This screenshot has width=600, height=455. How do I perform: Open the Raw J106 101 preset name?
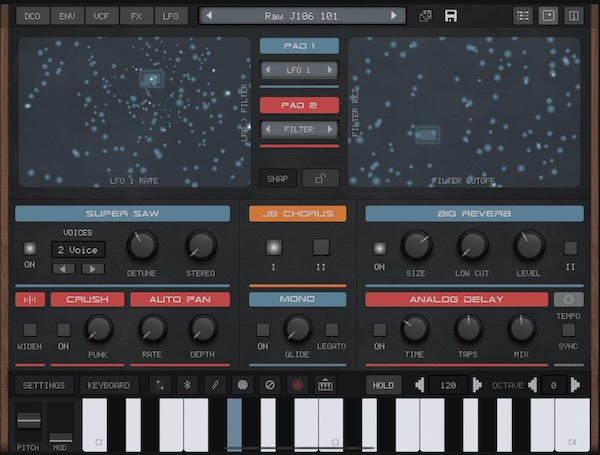coord(301,16)
